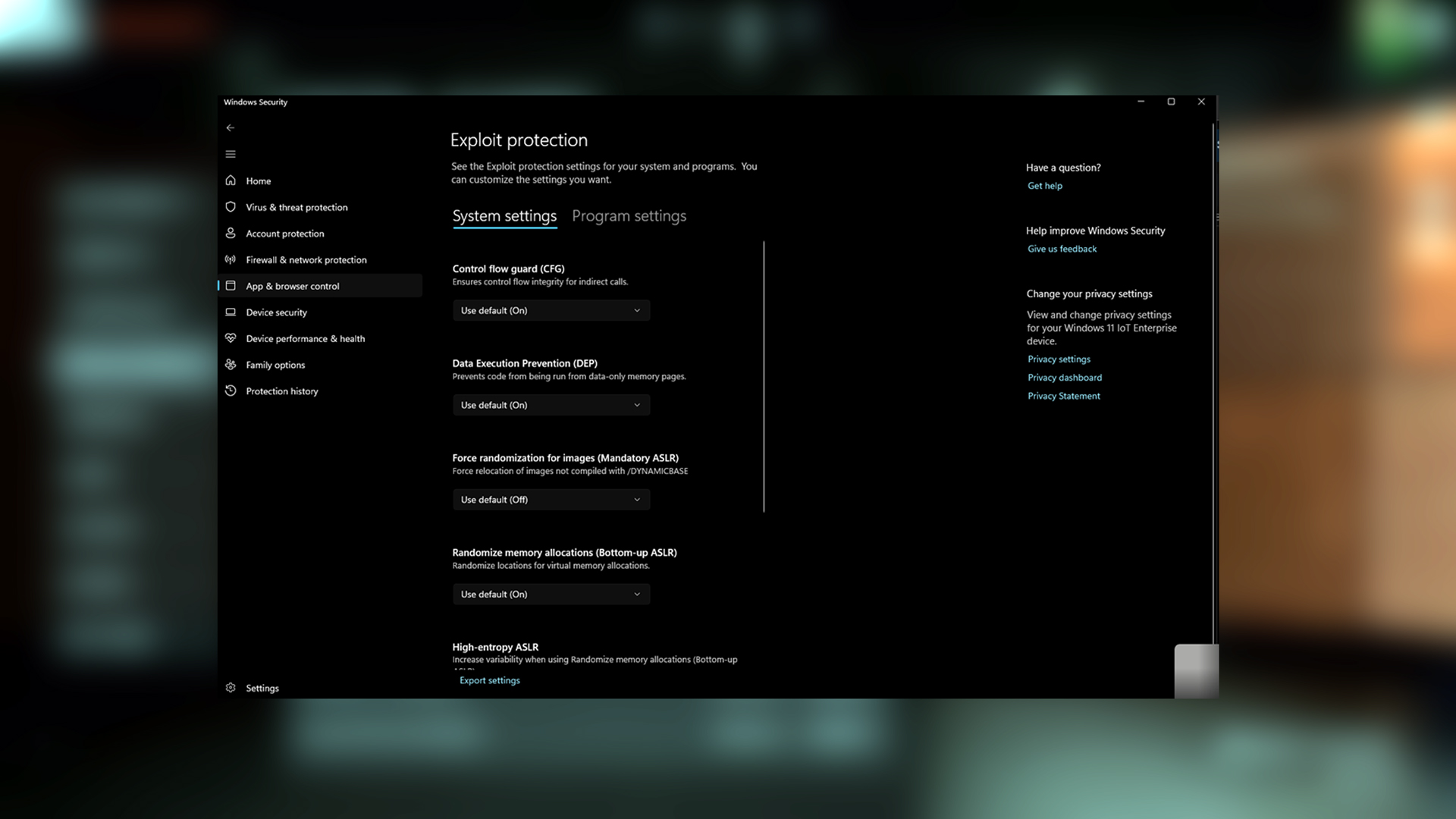Switch to the Program settings tab
Screen dimensions: 1456x819
629,216
